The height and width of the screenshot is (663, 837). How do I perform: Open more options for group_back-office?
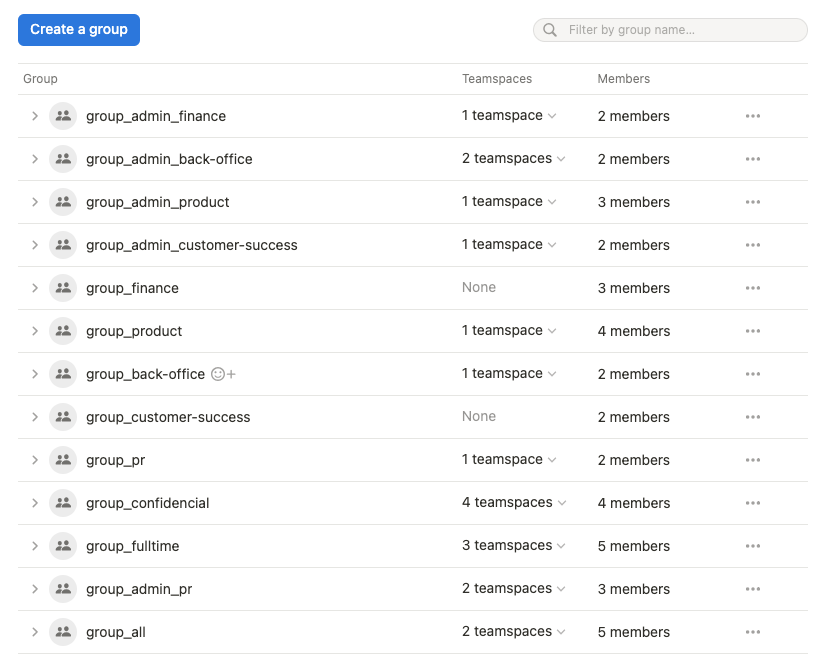pyautogui.click(x=753, y=374)
